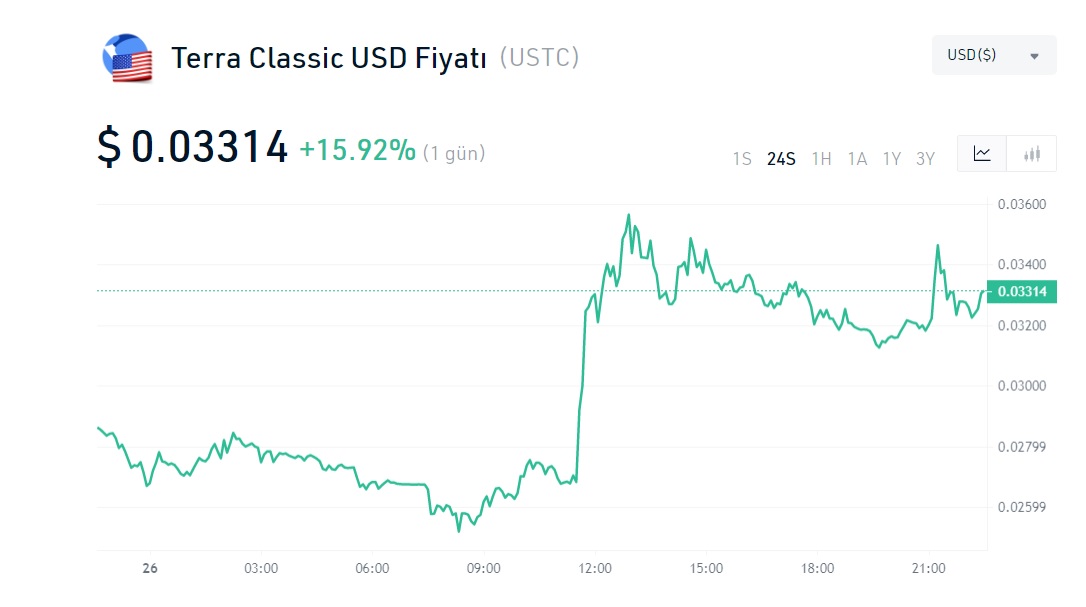This screenshot has width=1086, height=607.
Task: Click the (USTC) ticker symbol
Action: point(539,57)
